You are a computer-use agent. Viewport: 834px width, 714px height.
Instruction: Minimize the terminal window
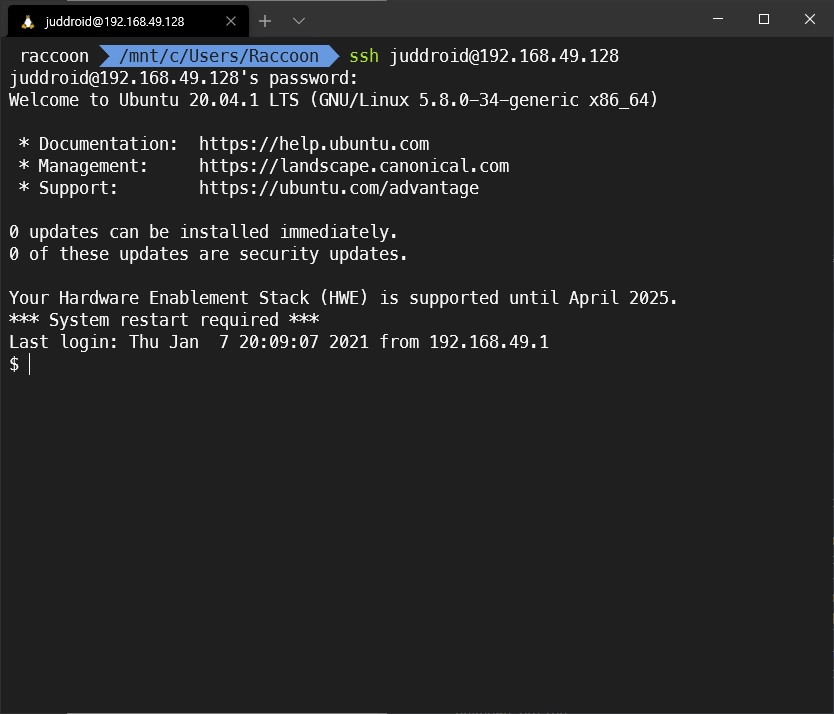tap(718, 19)
